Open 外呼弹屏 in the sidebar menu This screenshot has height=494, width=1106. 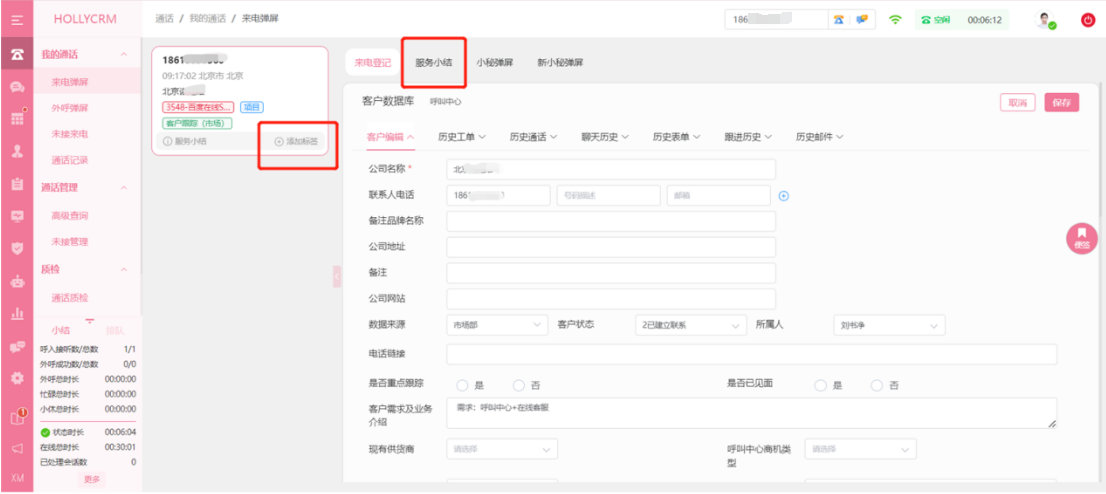pos(70,108)
